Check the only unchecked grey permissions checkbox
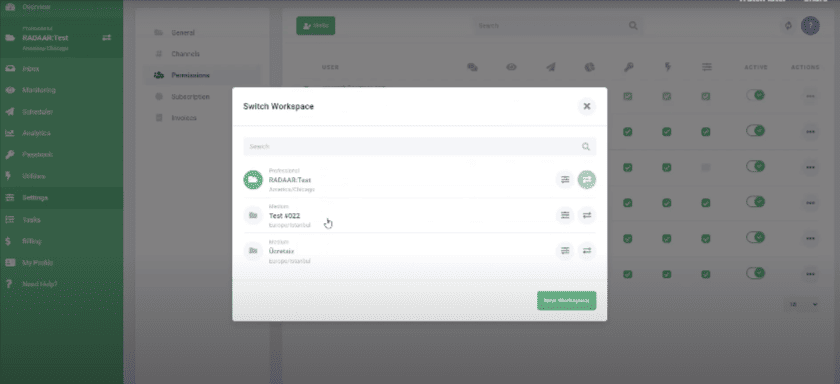Screen dimensions: 840x384 (x=706, y=168)
